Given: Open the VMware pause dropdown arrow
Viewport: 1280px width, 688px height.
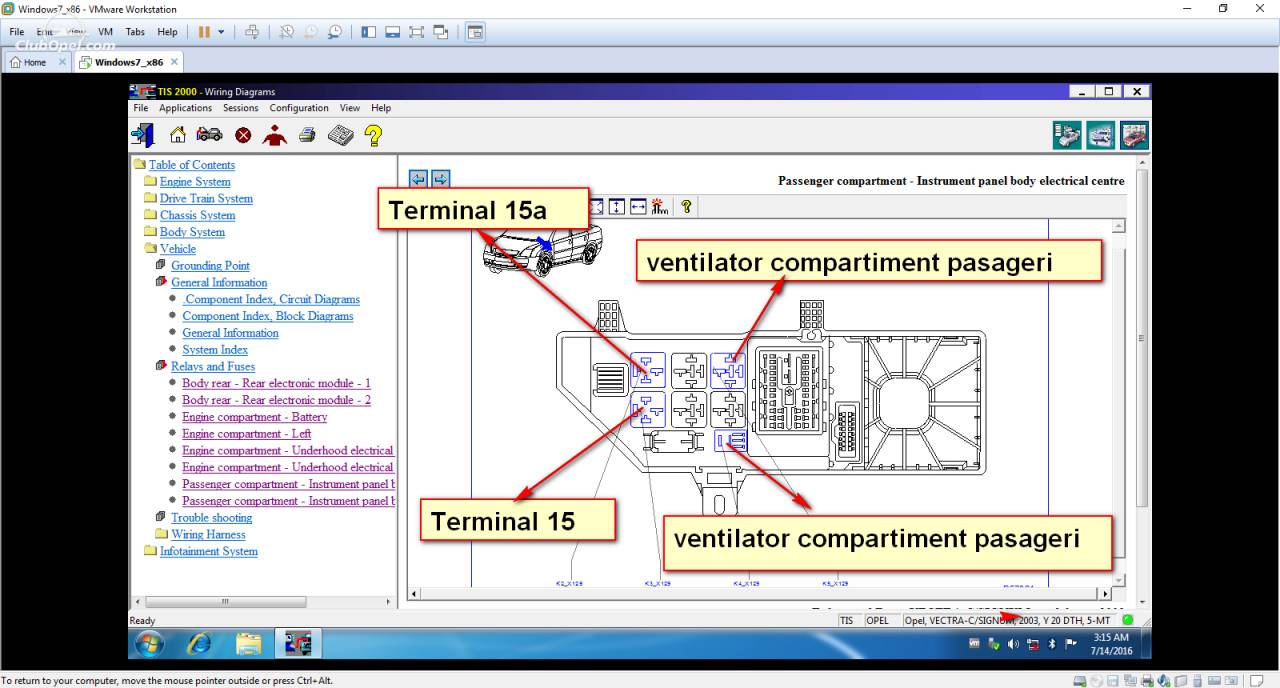Looking at the screenshot, I should (x=221, y=32).
